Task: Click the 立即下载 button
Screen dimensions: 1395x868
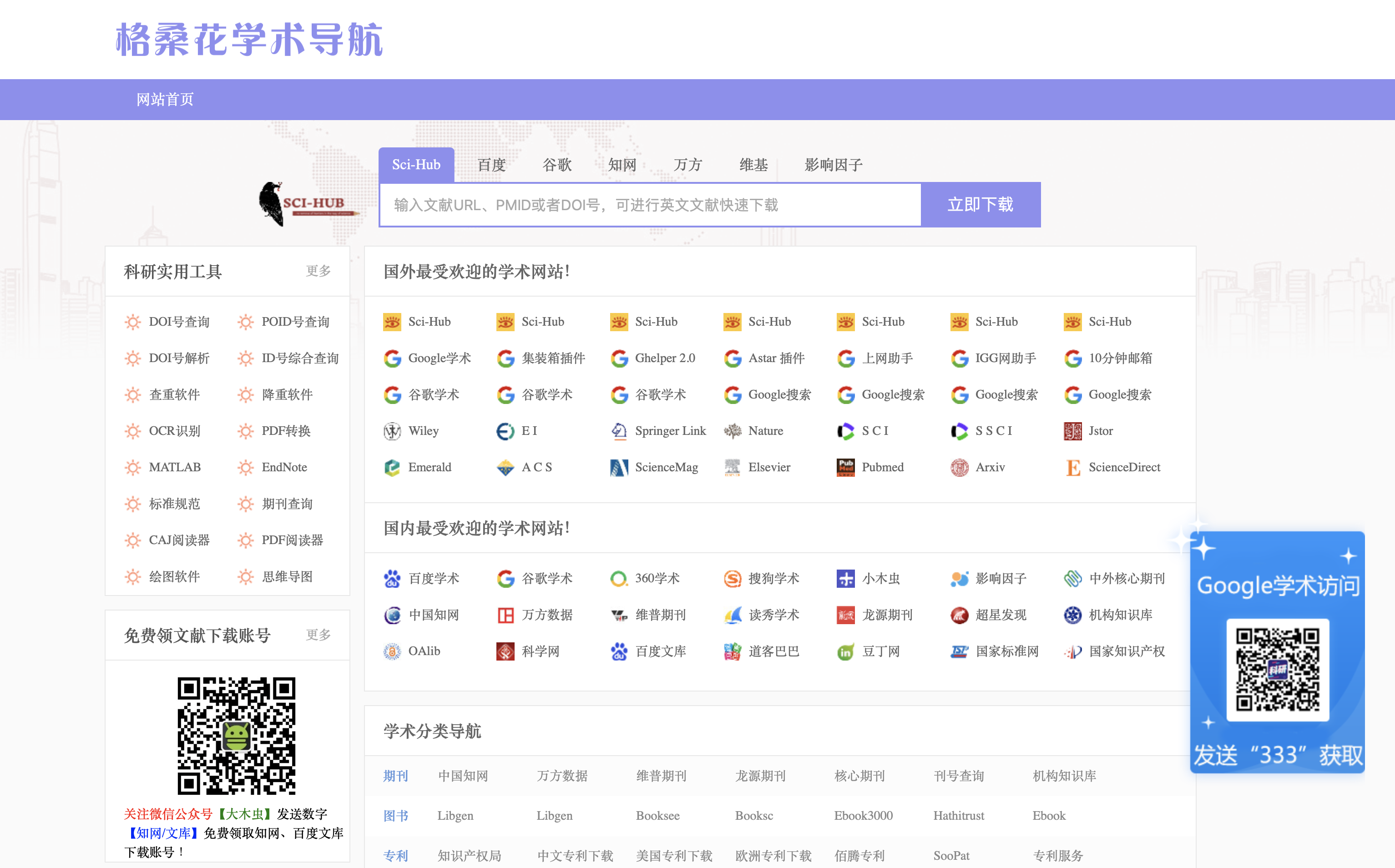Action: (x=981, y=205)
